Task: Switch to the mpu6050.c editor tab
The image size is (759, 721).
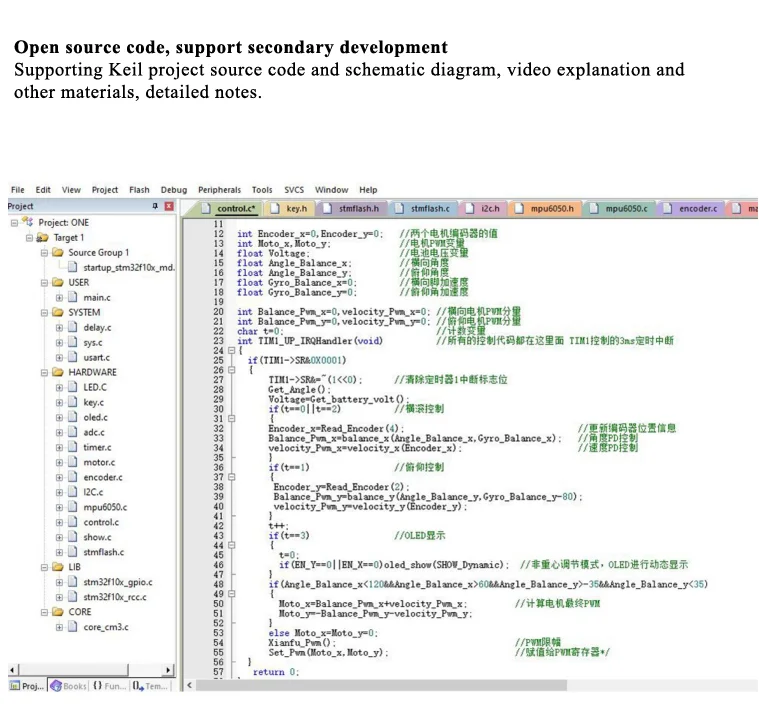Action: [620, 208]
